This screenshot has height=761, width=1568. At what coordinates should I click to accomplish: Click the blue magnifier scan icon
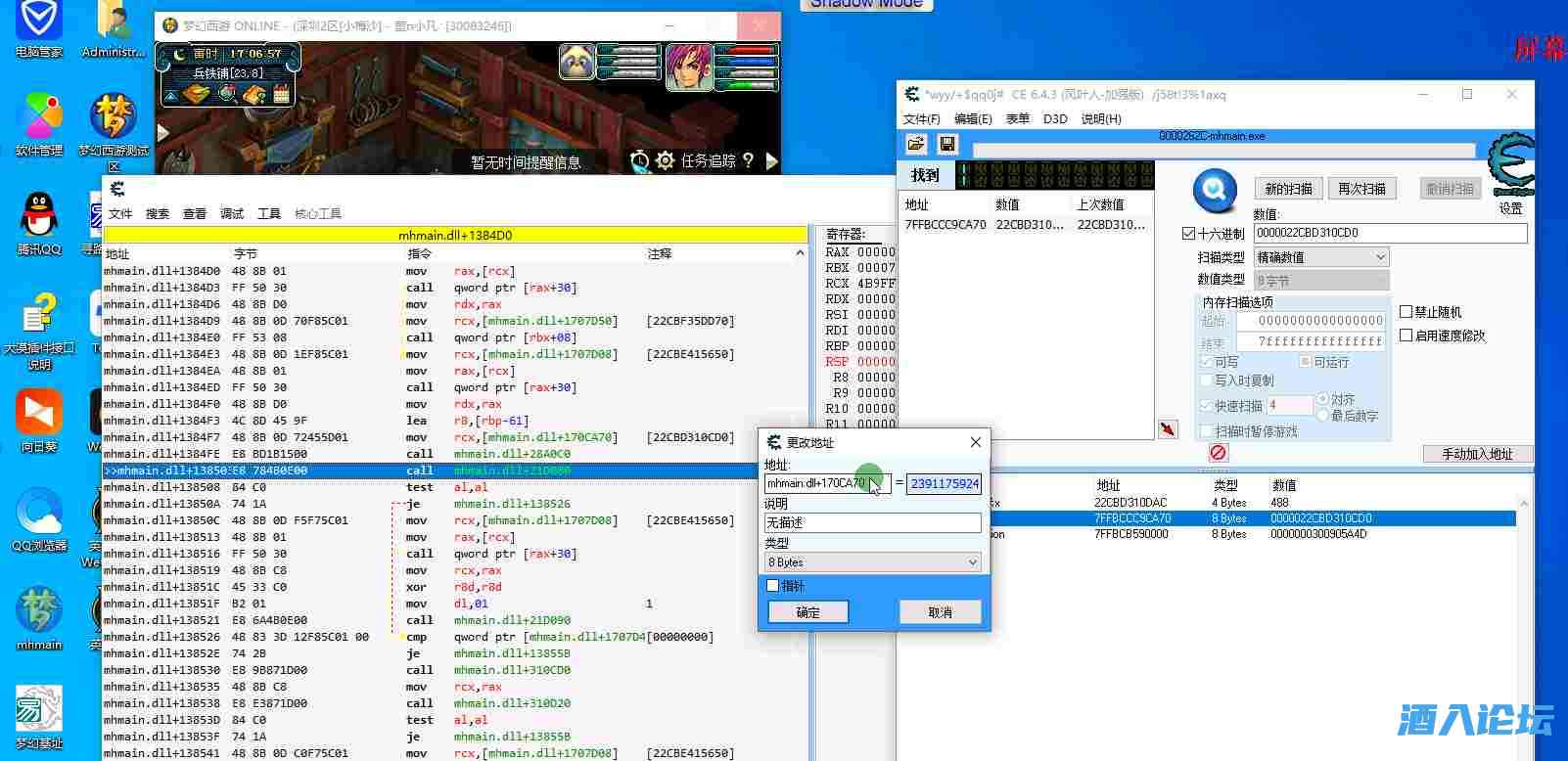click(x=1215, y=189)
